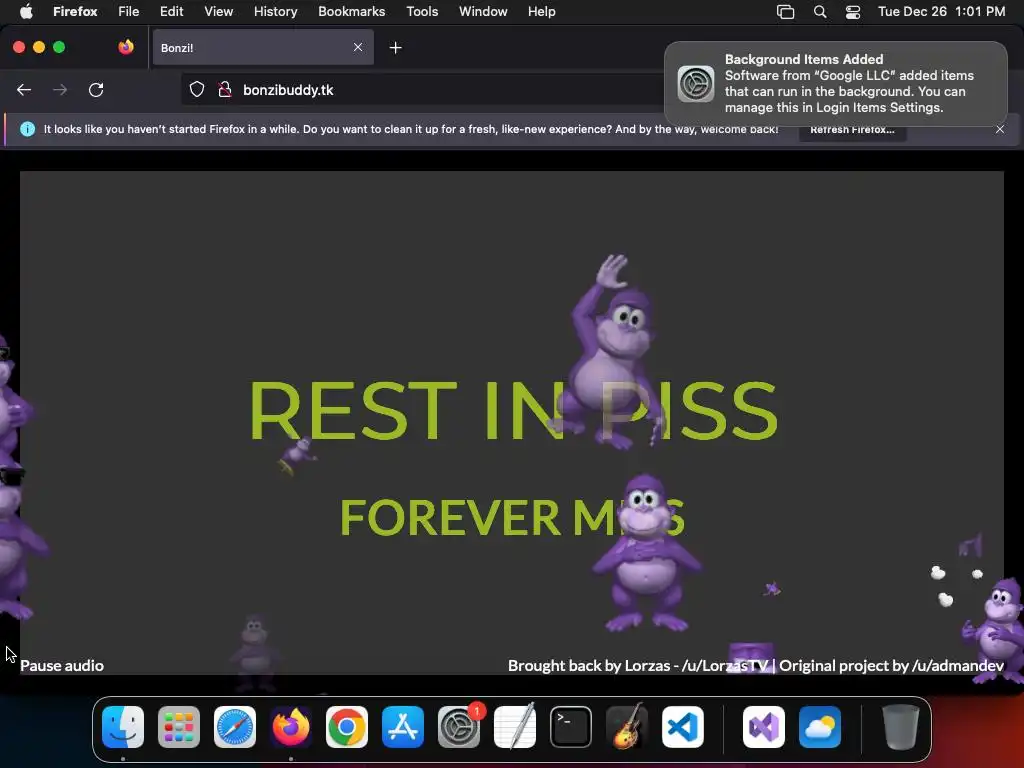
Task: Open the Window menu
Action: pyautogui.click(x=483, y=11)
